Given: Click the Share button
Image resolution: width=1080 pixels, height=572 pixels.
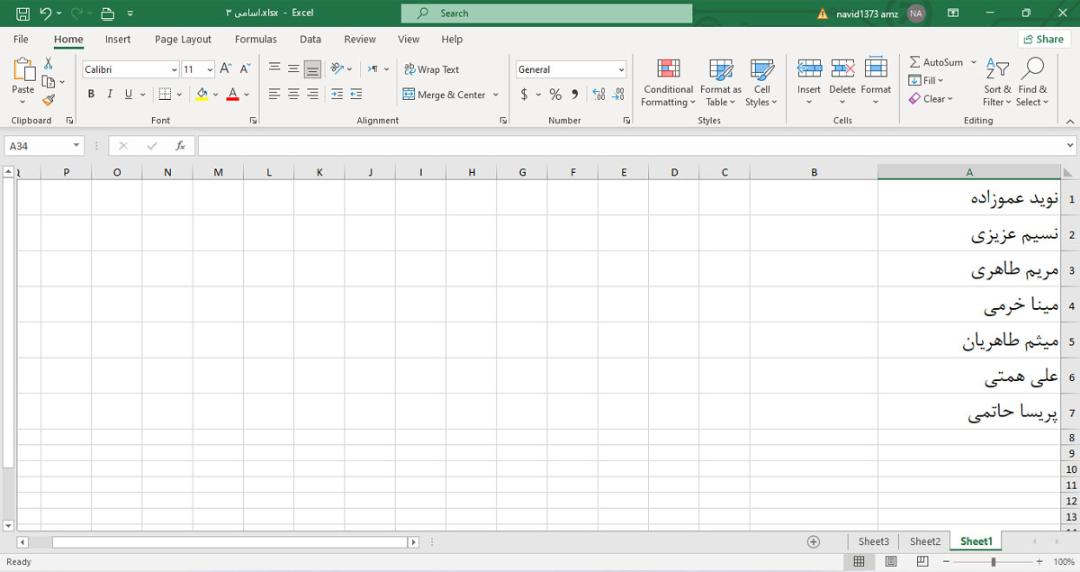Looking at the screenshot, I should point(1043,39).
